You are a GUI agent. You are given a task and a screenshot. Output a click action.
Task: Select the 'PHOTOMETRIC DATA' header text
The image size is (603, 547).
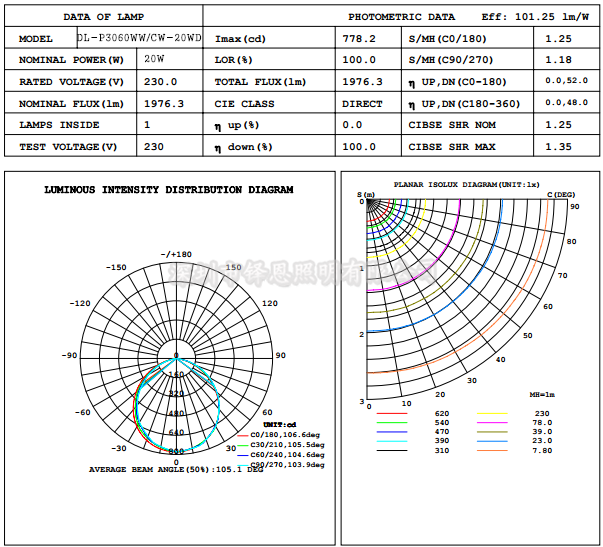401,17
